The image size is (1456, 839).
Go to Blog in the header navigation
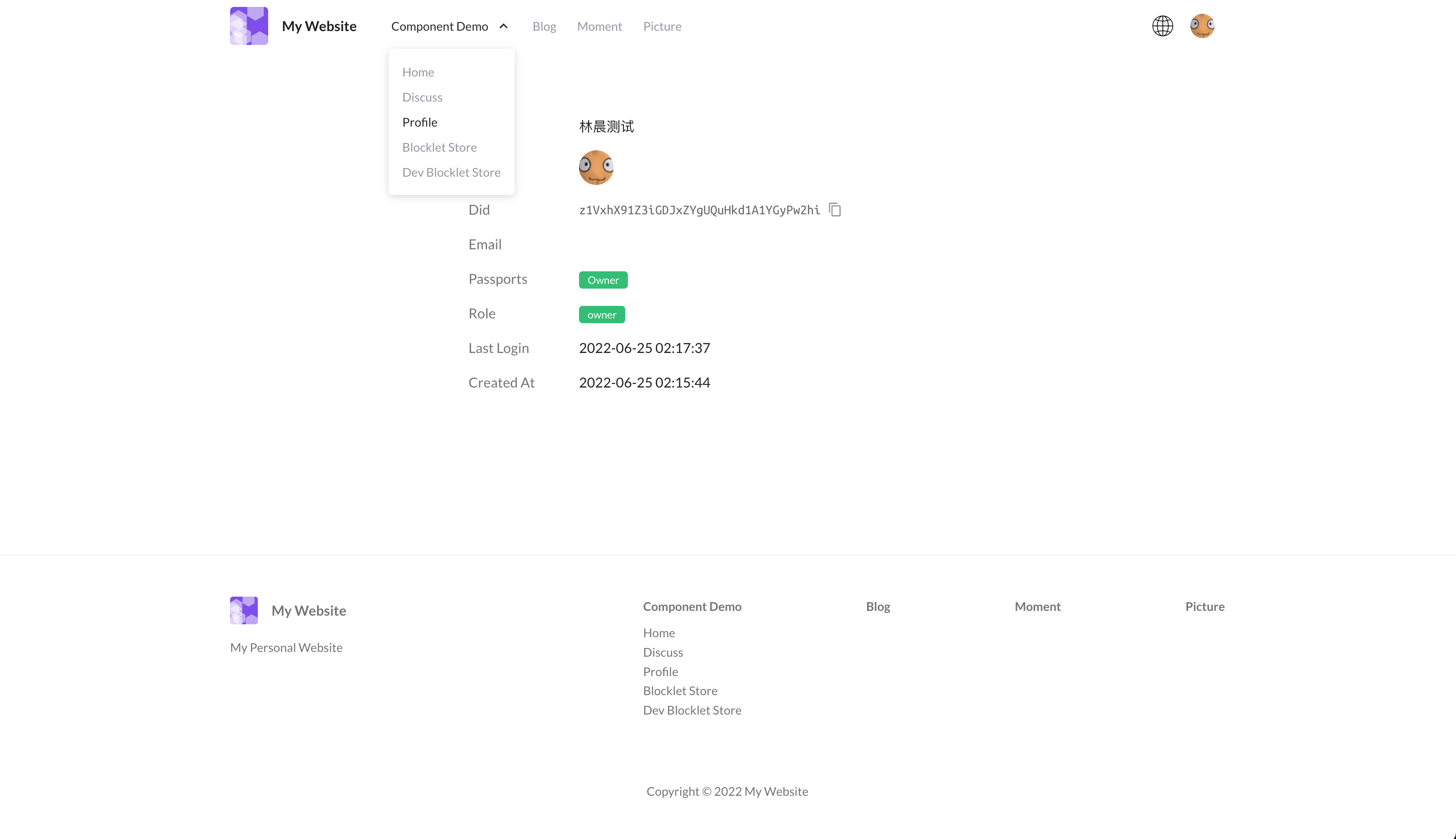coord(544,26)
